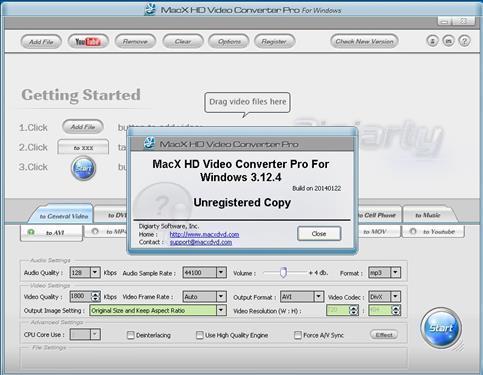483x375 pixels.
Task: Switch to the 'to Cell Phone' tab
Action: click(x=378, y=215)
